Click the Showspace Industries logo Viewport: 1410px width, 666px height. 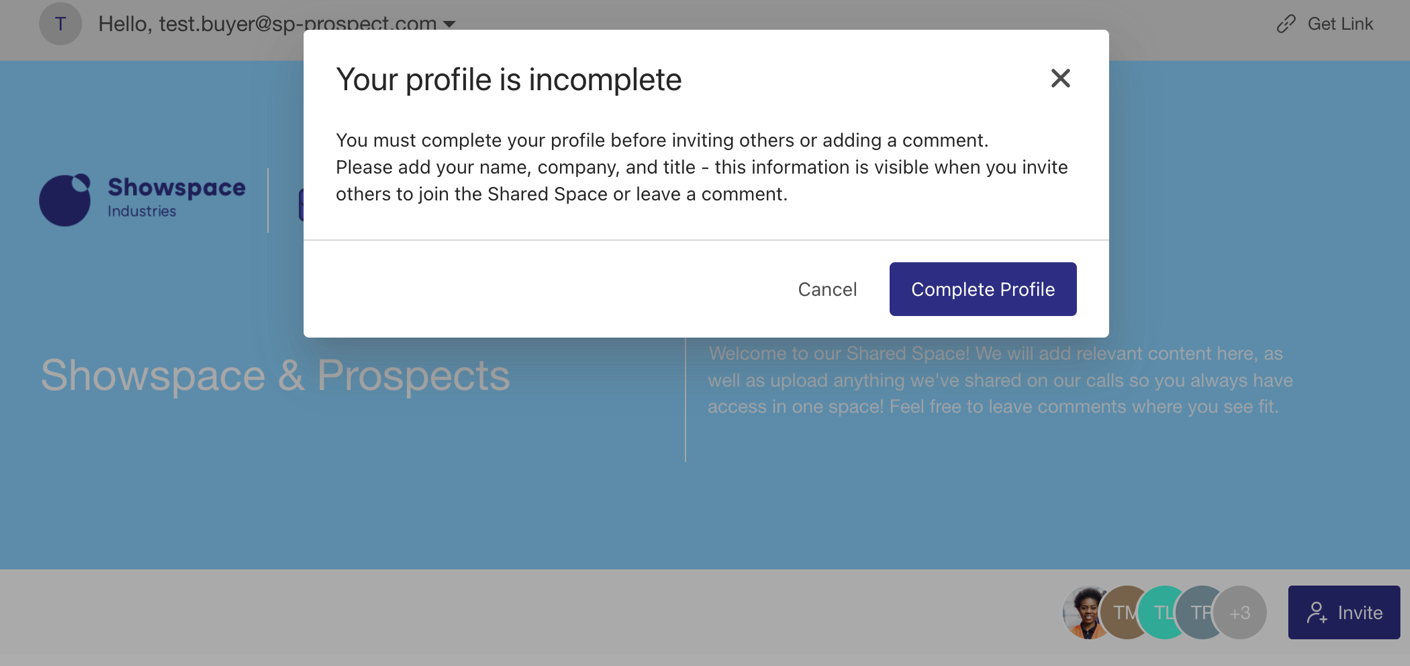(142, 198)
